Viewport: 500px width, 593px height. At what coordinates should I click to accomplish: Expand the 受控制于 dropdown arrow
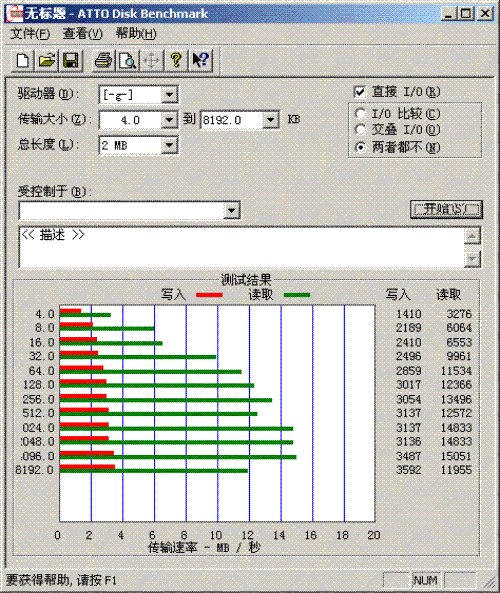click(231, 210)
